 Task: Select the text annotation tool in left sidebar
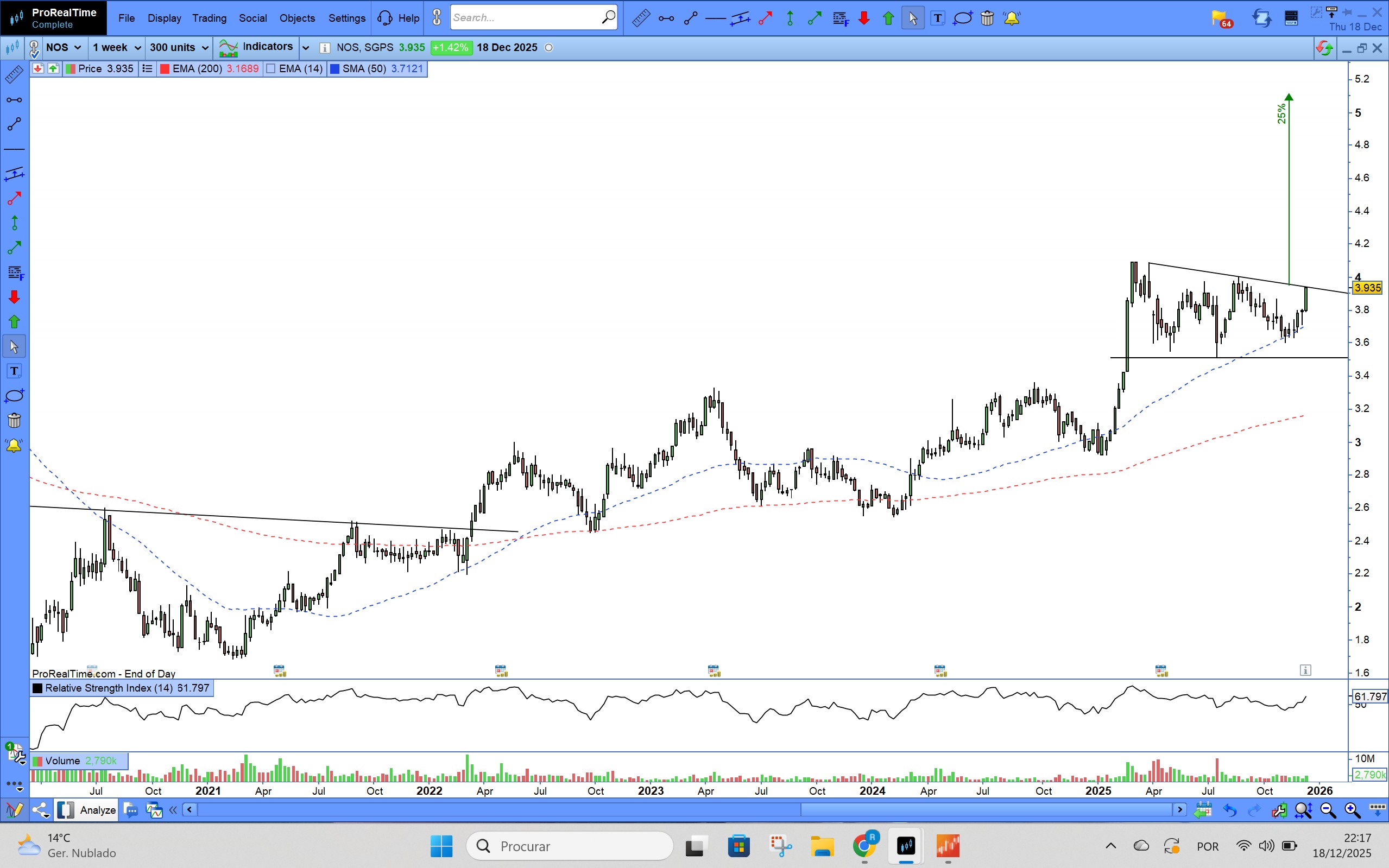(x=14, y=371)
